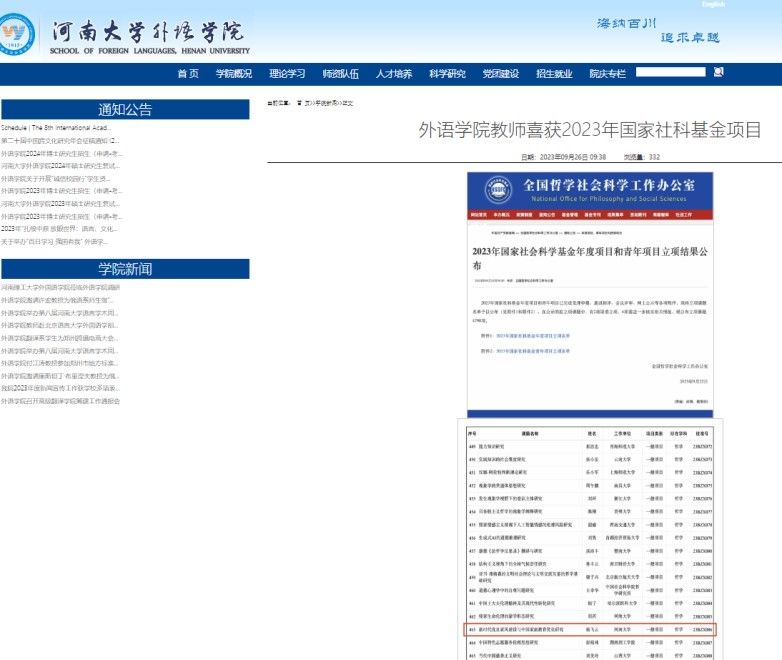
Task: Open the 外语学院翻译系学生 news item
Action: click(x=60, y=338)
